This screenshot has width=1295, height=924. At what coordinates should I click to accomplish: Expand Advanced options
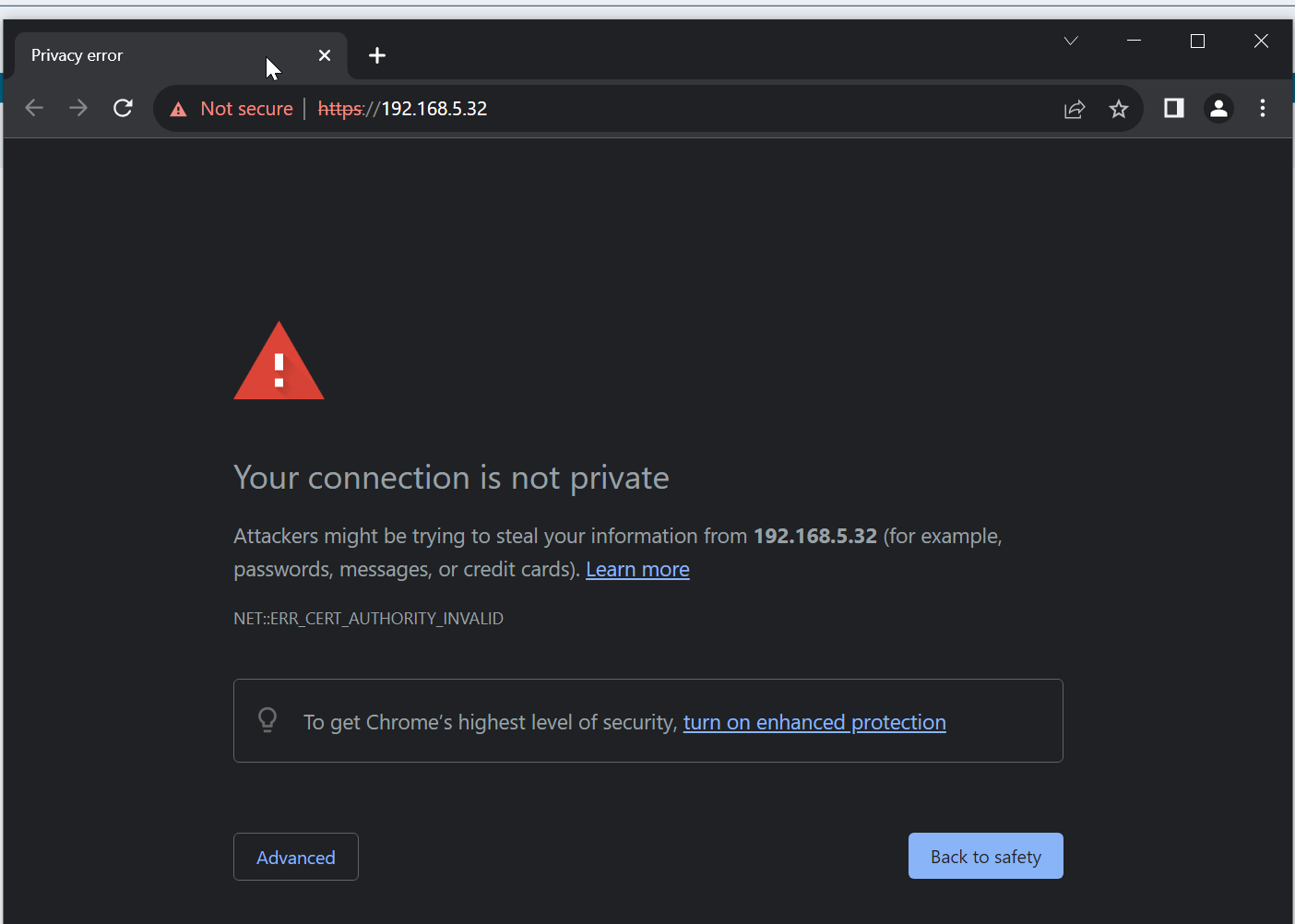click(296, 857)
